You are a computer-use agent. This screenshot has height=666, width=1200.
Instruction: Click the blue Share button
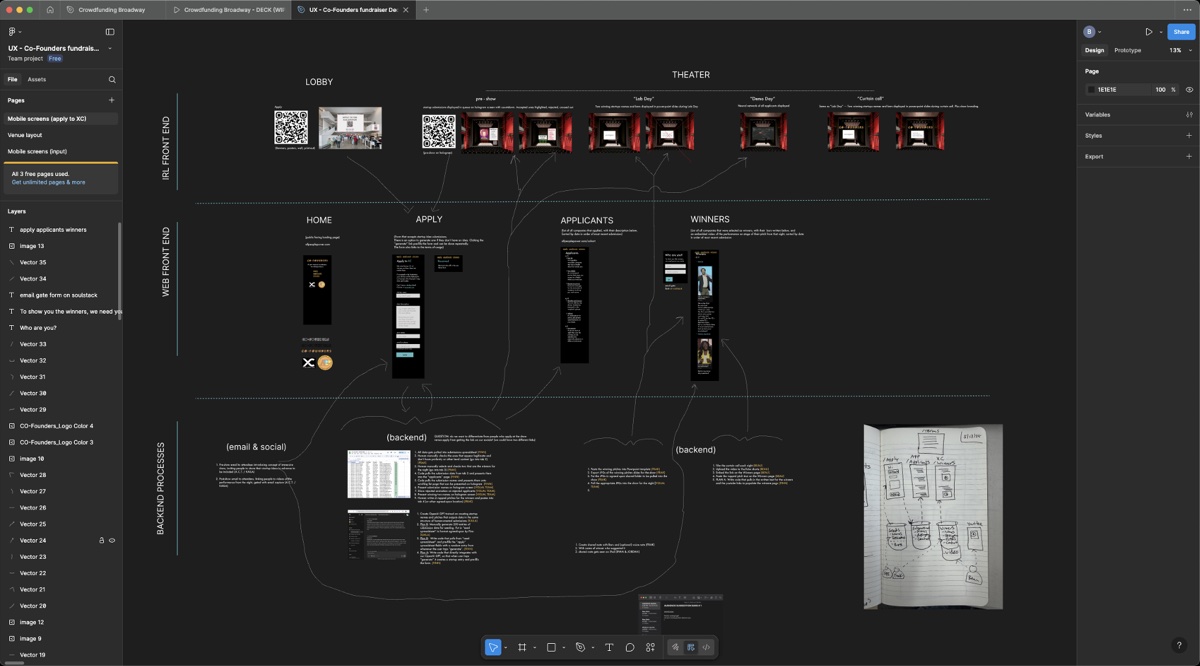pos(1181,32)
